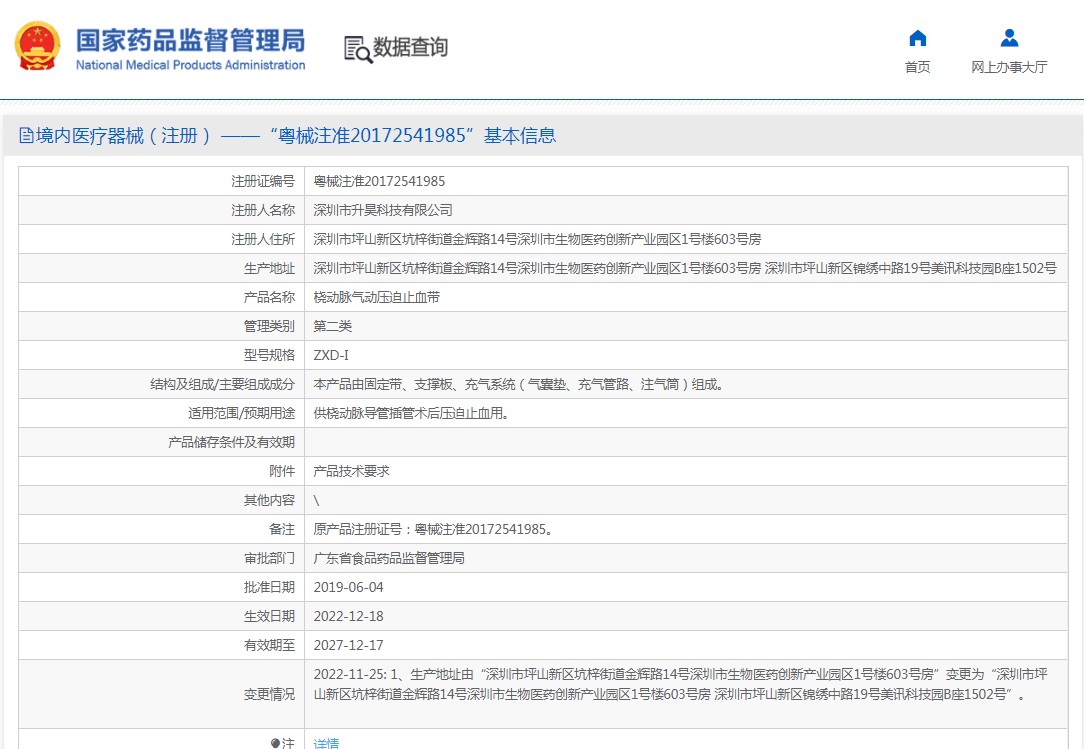1084x749 pixels.
Task: Click National Medical Products Administration English text
Action: (x=190, y=65)
